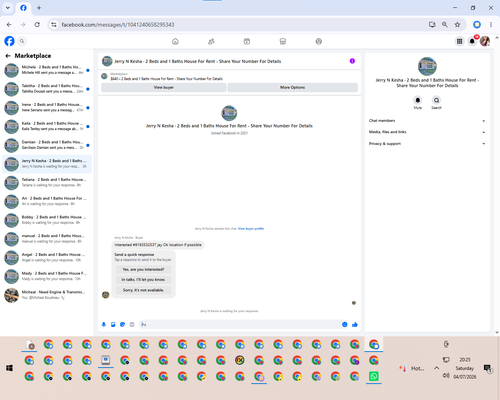Open the Facebook search magnifier

click(22, 41)
